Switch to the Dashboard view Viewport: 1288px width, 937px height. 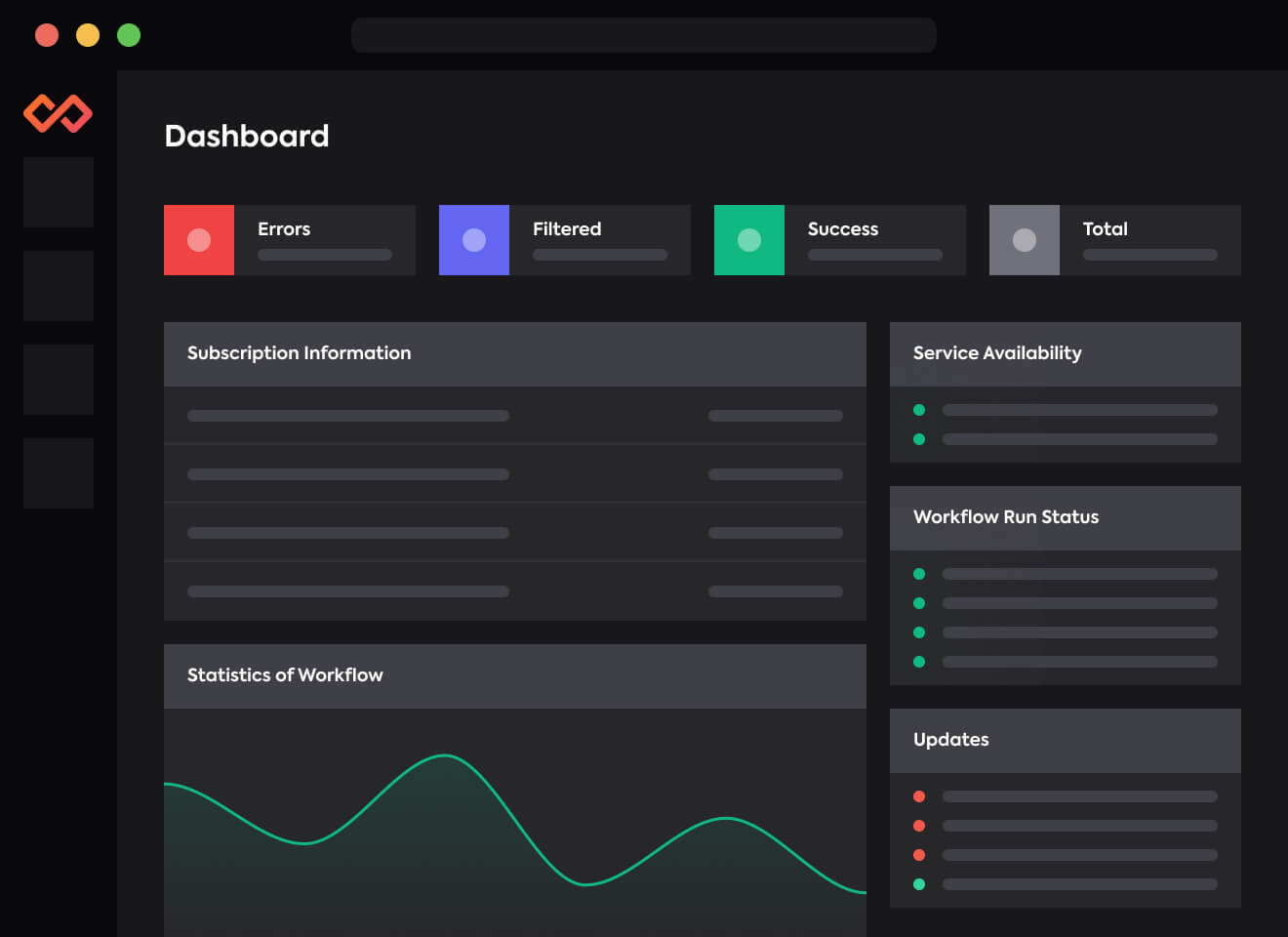(246, 136)
